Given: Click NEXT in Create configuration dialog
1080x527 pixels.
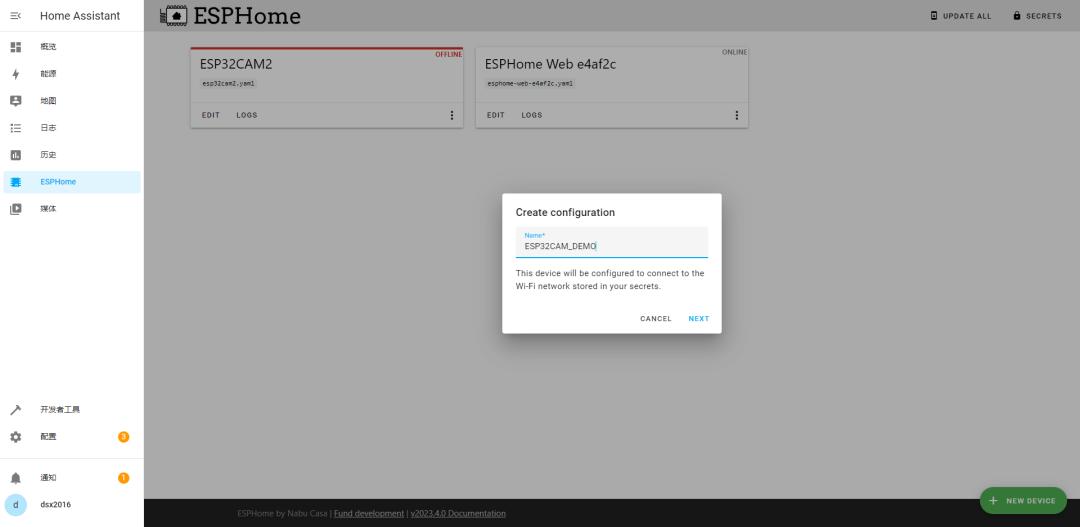Looking at the screenshot, I should (698, 319).
